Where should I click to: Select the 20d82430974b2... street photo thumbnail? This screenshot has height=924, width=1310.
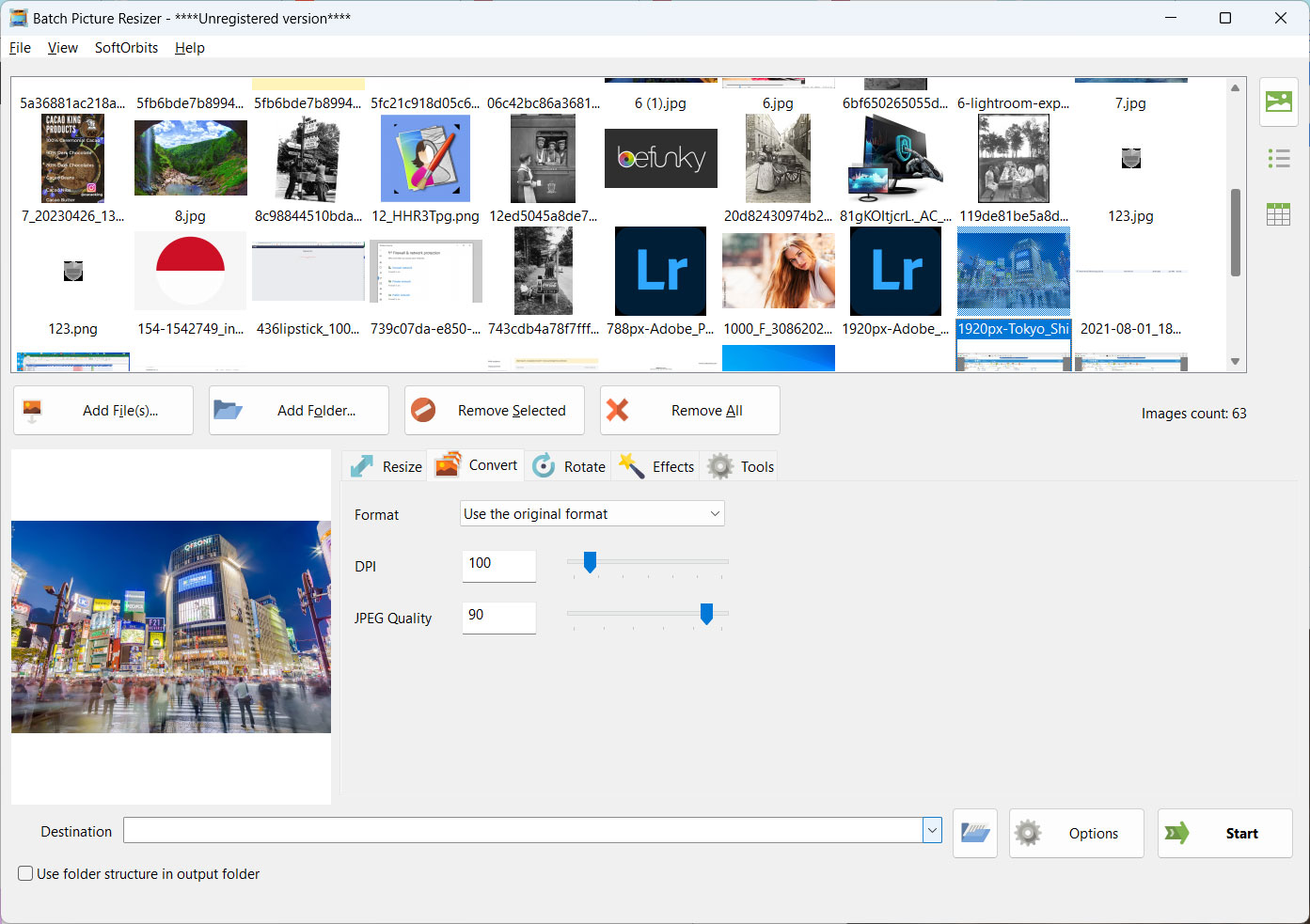pyautogui.click(x=779, y=158)
